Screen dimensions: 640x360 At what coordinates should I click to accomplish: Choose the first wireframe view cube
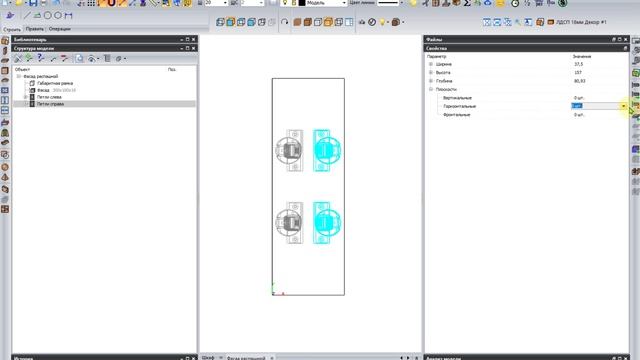[220, 22]
